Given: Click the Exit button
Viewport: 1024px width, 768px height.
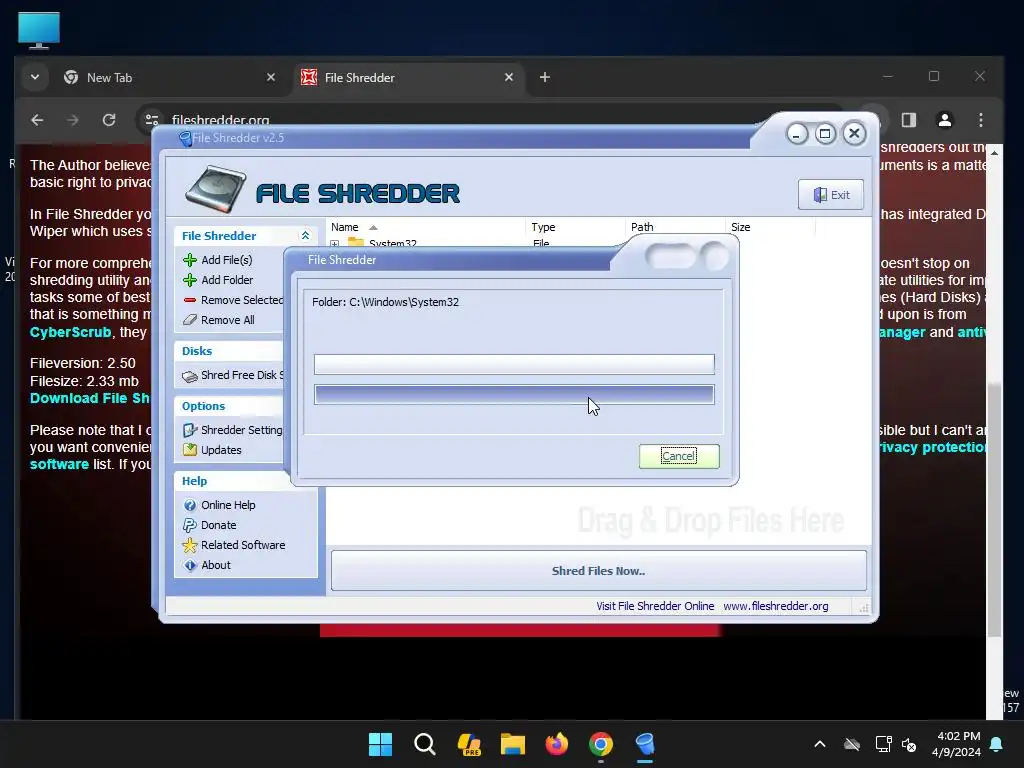Looking at the screenshot, I should point(831,195).
